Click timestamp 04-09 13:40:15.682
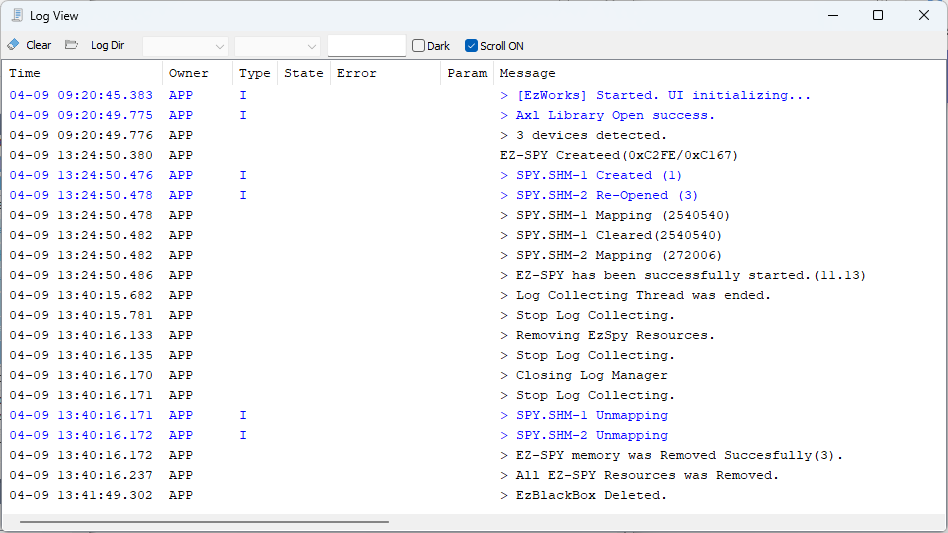Screen dimensions: 948x533 coord(81,295)
